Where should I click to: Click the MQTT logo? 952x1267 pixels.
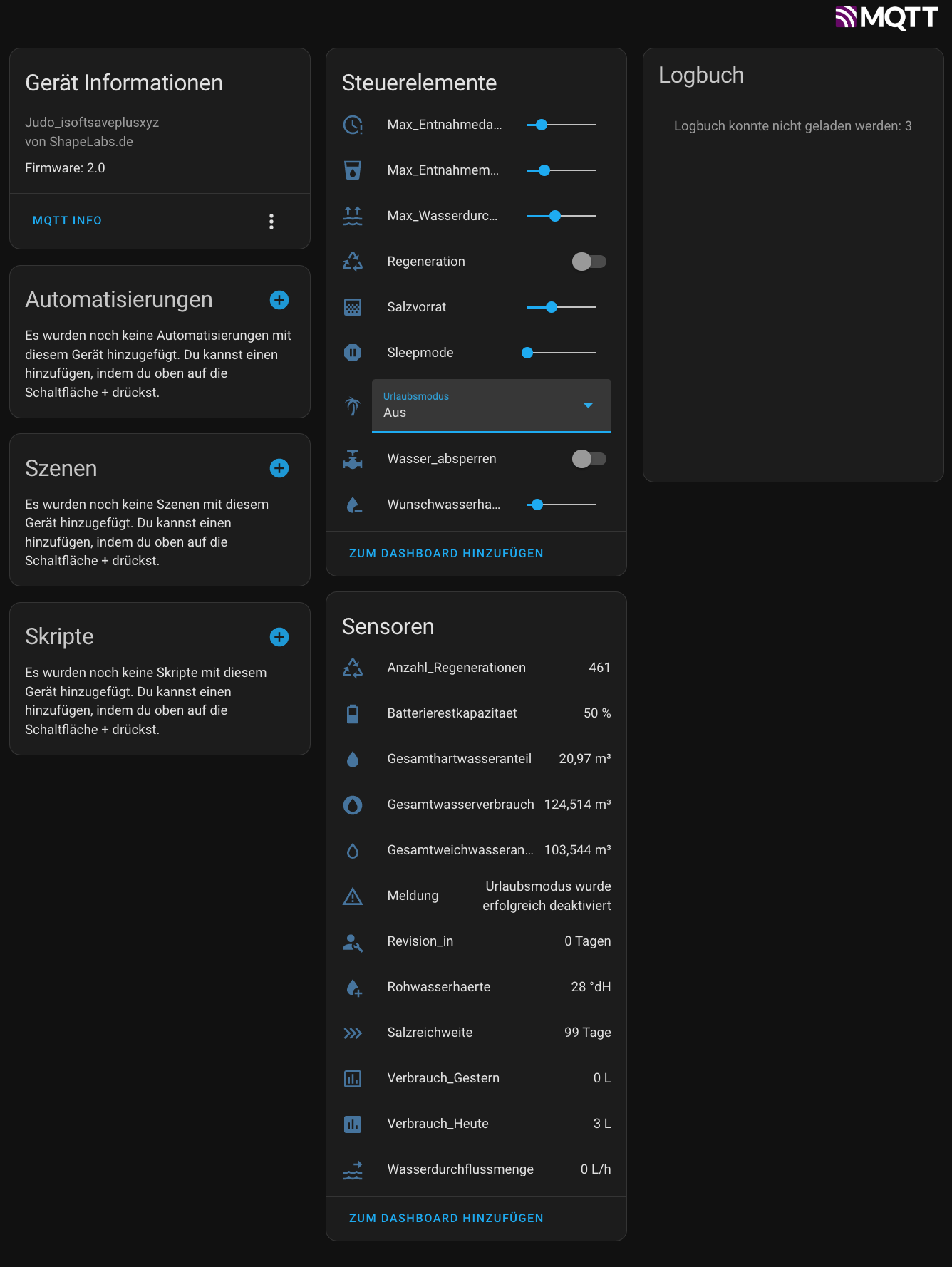point(886,17)
